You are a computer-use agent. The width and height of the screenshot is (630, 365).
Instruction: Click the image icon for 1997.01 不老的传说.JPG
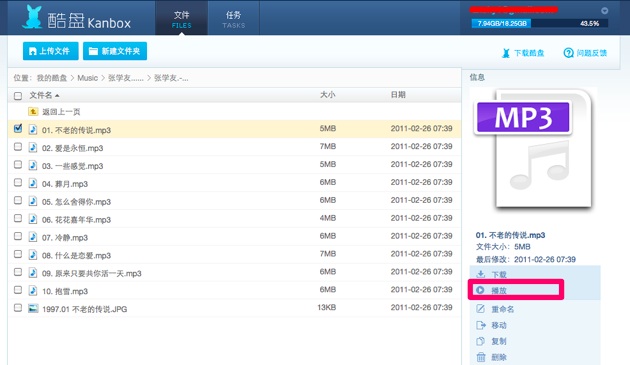tap(33, 308)
